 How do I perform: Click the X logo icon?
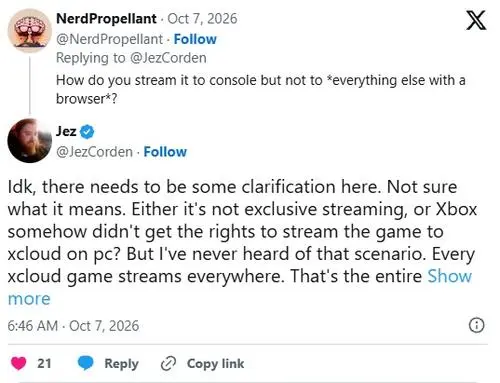(x=476, y=20)
